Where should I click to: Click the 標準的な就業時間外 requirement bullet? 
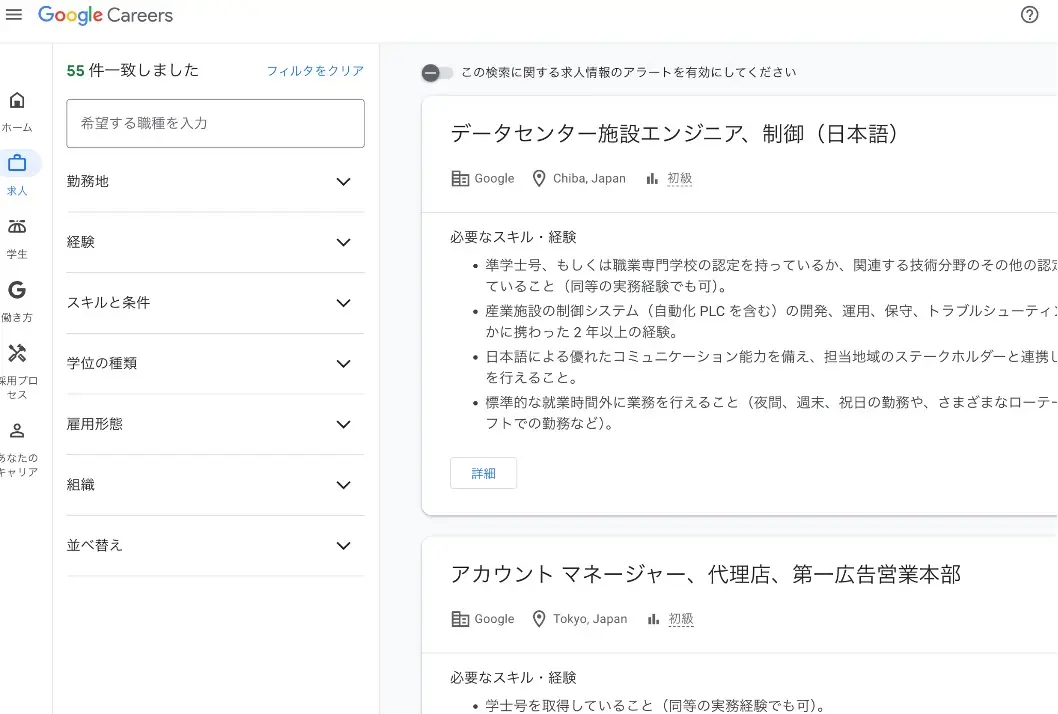coord(771,412)
